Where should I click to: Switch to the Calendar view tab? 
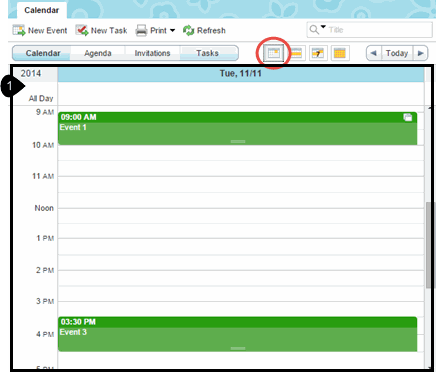coord(43,53)
